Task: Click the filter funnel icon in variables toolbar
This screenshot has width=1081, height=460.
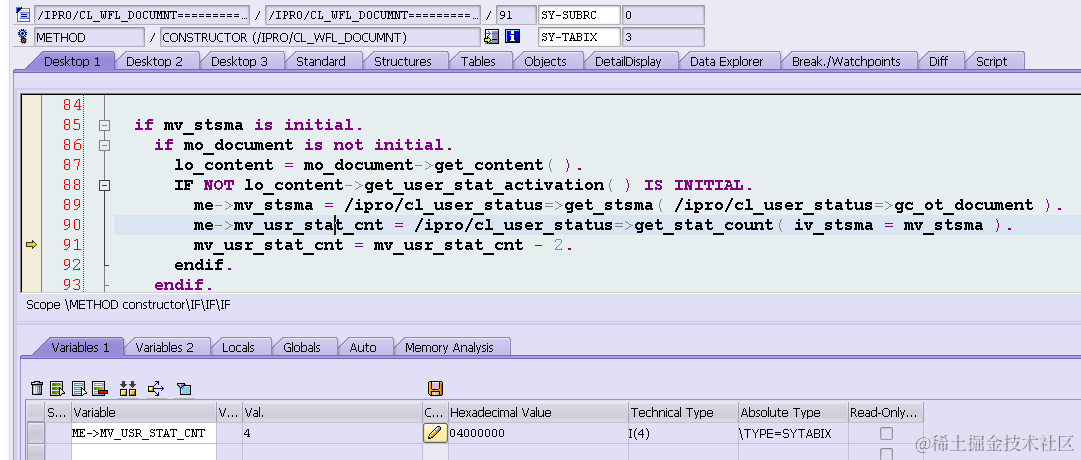Action: tap(183, 389)
